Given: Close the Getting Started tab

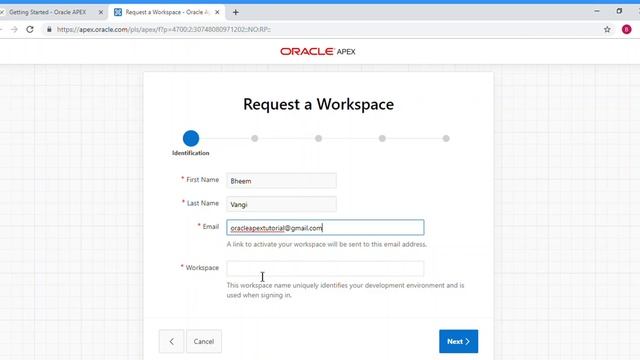Looking at the screenshot, I should [101, 12].
